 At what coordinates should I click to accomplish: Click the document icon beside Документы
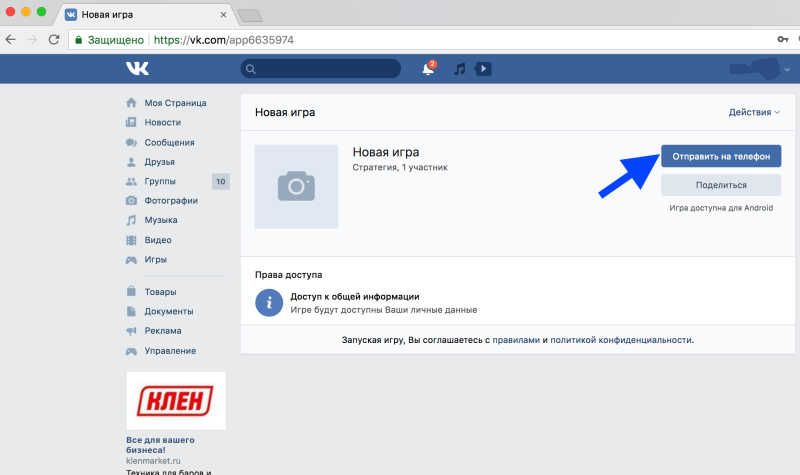click(x=131, y=311)
